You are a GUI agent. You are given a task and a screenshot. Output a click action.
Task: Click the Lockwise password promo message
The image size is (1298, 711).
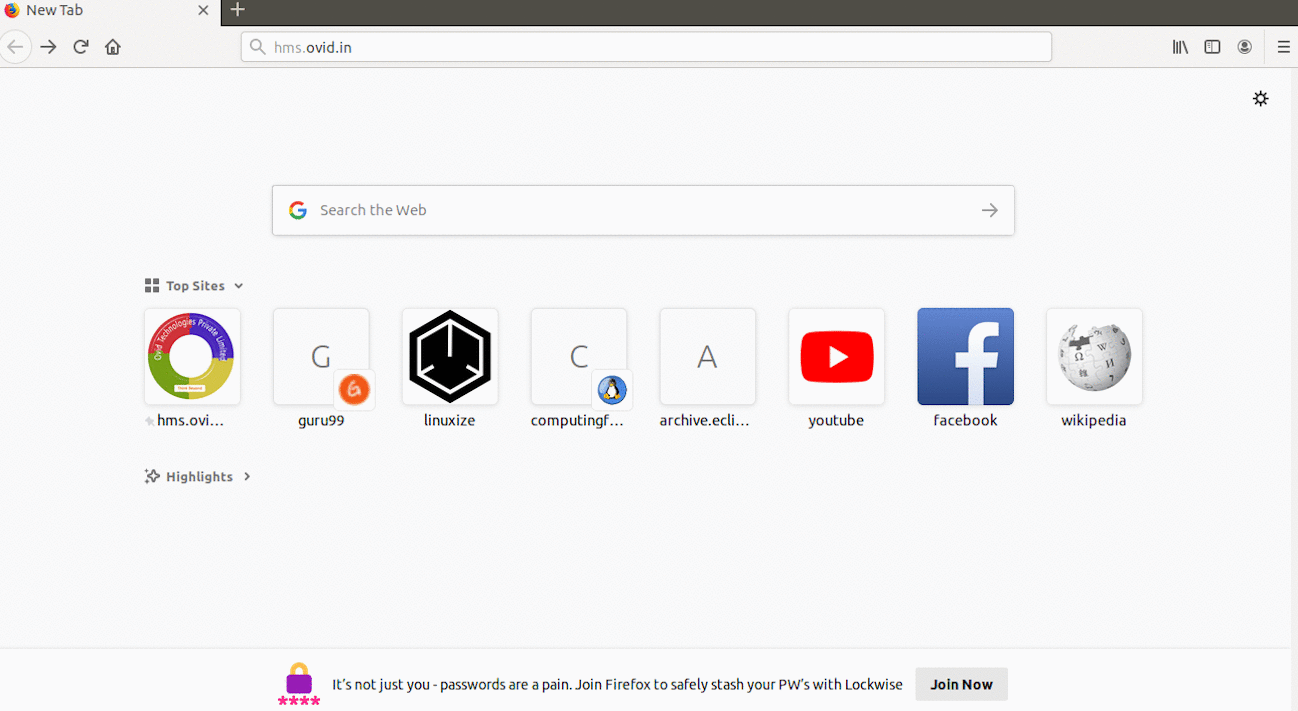(617, 685)
